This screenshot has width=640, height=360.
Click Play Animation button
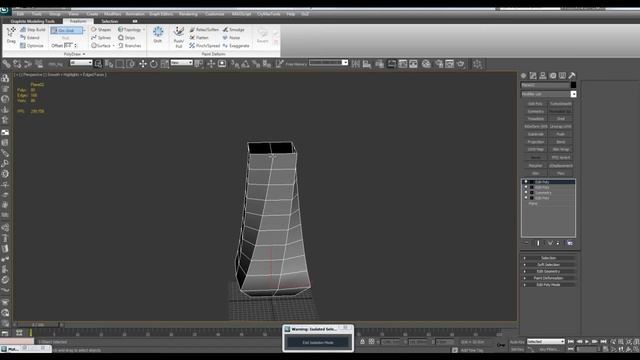coord(587,342)
